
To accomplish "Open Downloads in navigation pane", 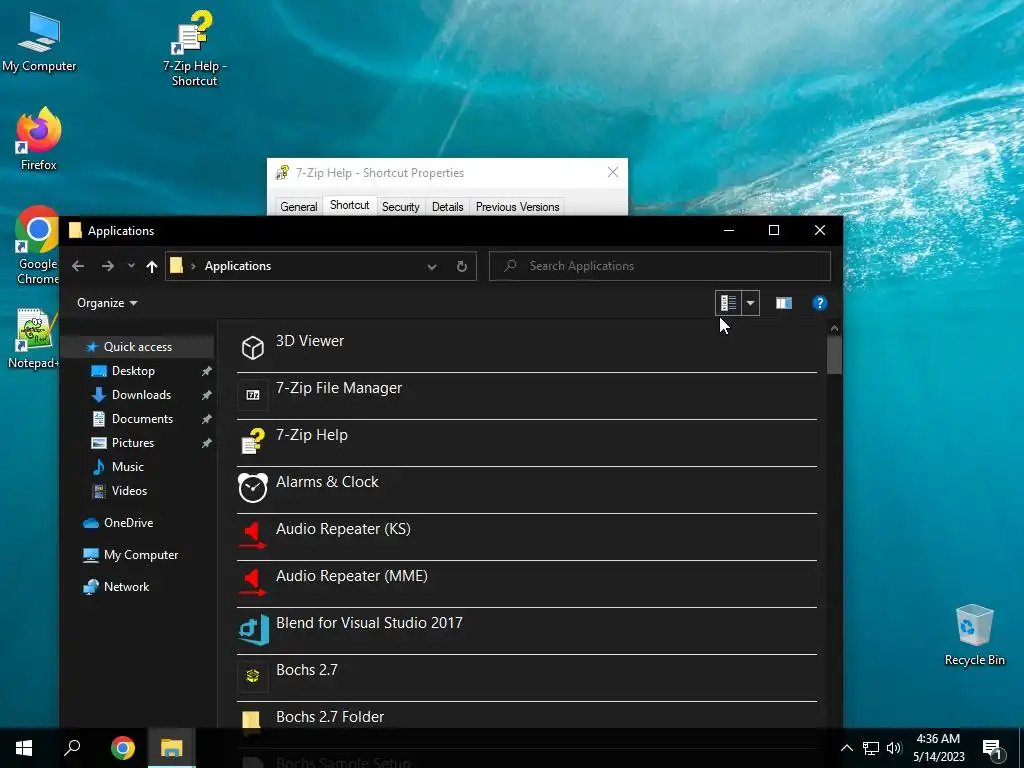I will pyautogui.click(x=141, y=395).
